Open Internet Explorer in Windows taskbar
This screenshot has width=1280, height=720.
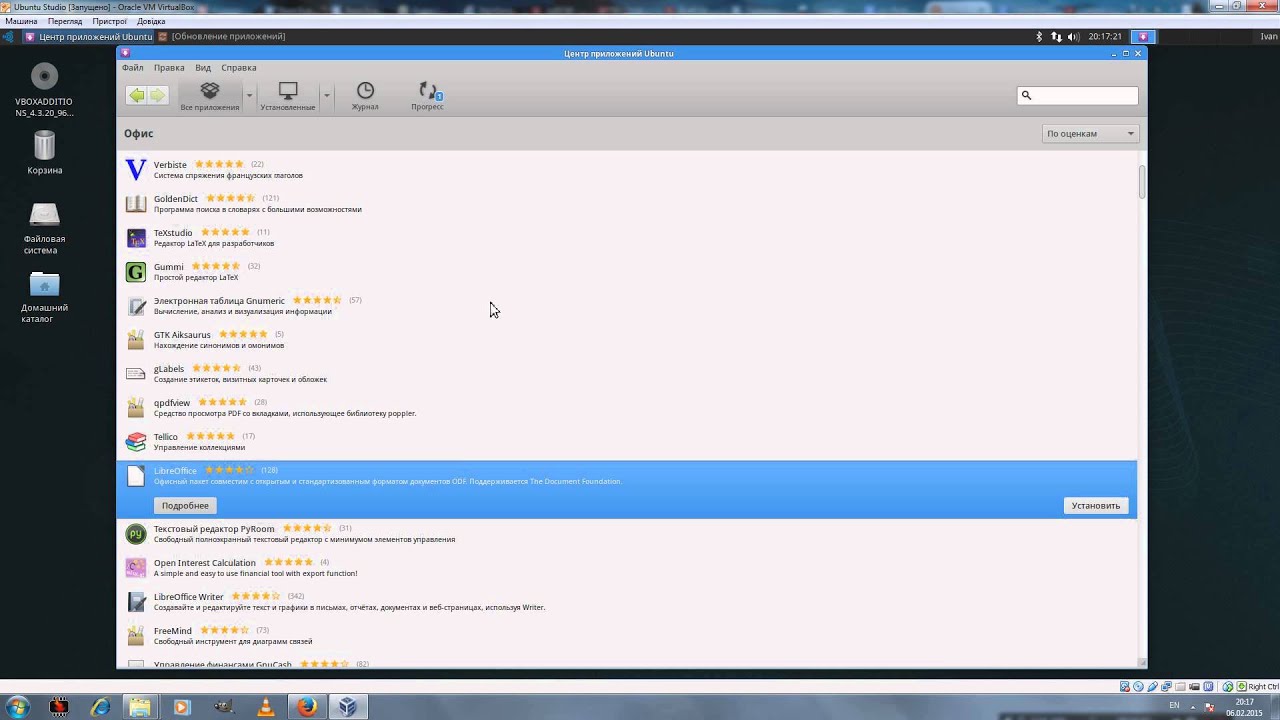pos(100,707)
